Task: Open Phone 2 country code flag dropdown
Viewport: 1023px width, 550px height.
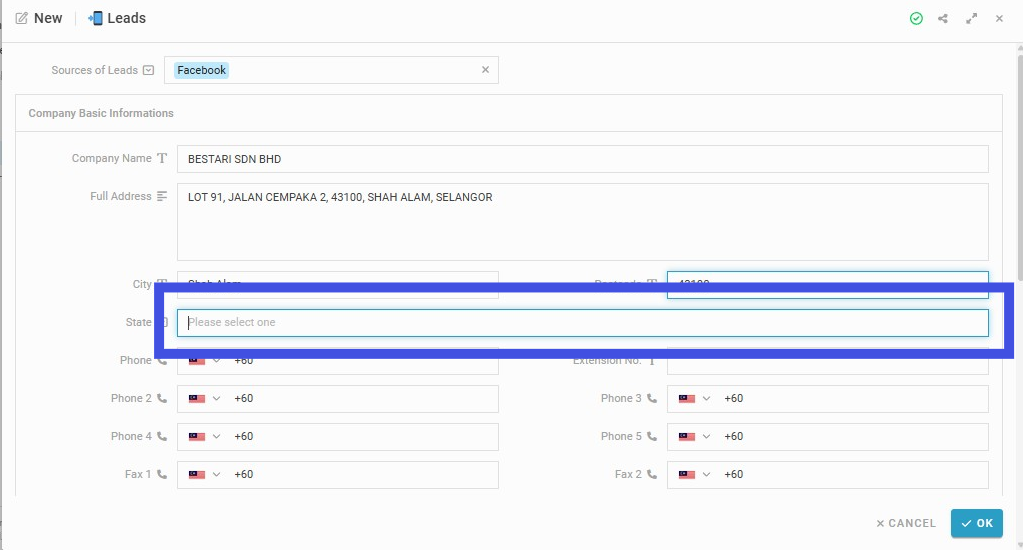Action: 204,399
